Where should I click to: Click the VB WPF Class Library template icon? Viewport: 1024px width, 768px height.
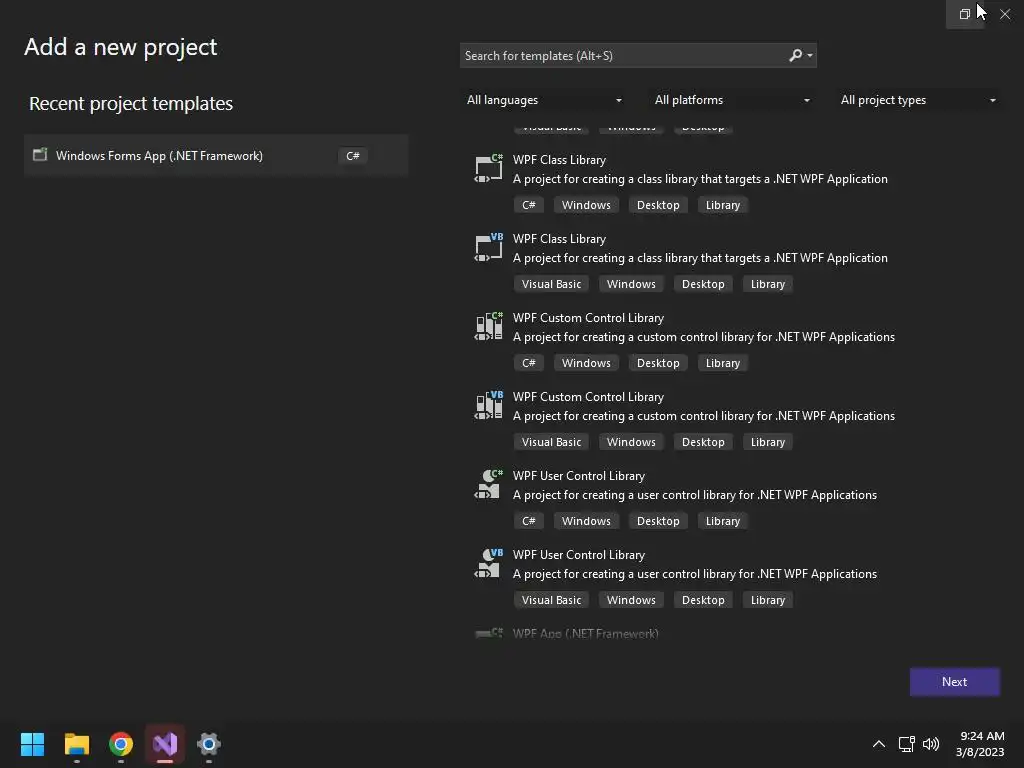click(x=488, y=248)
